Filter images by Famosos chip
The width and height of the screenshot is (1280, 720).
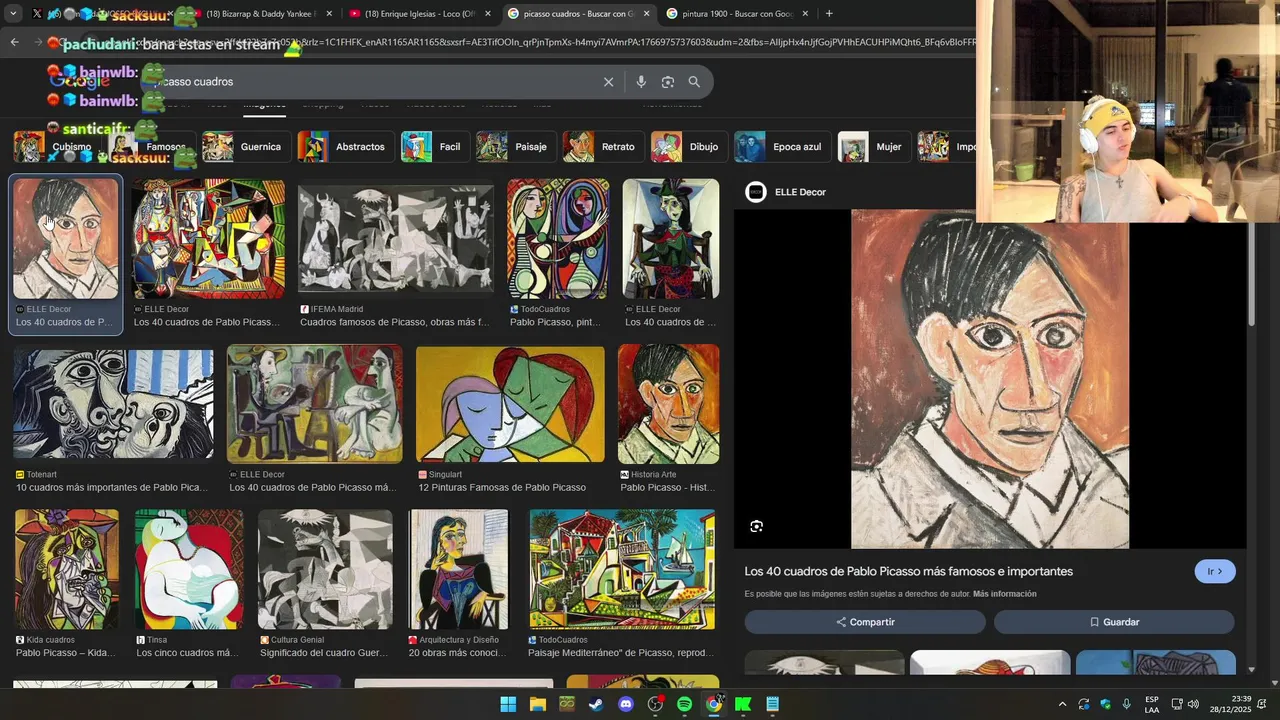pyautogui.click(x=150, y=147)
